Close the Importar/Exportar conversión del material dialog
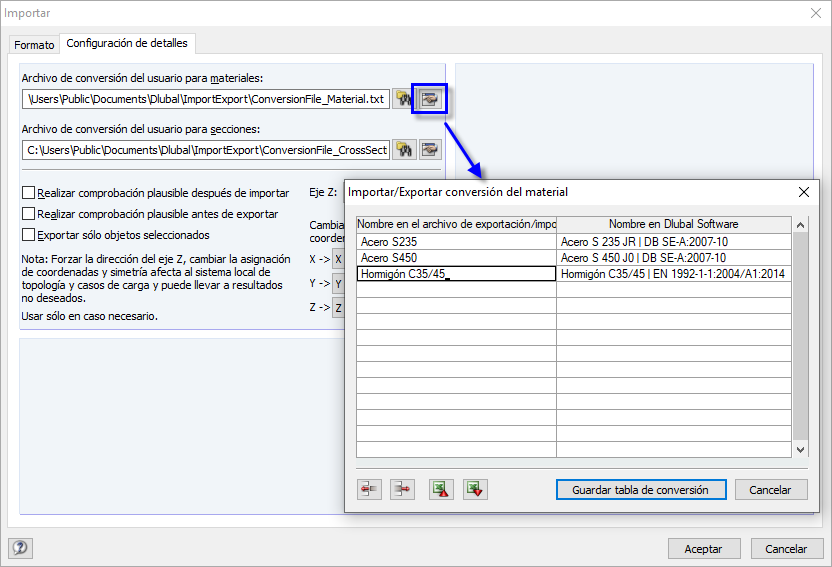This screenshot has height=567, width=832. click(804, 192)
